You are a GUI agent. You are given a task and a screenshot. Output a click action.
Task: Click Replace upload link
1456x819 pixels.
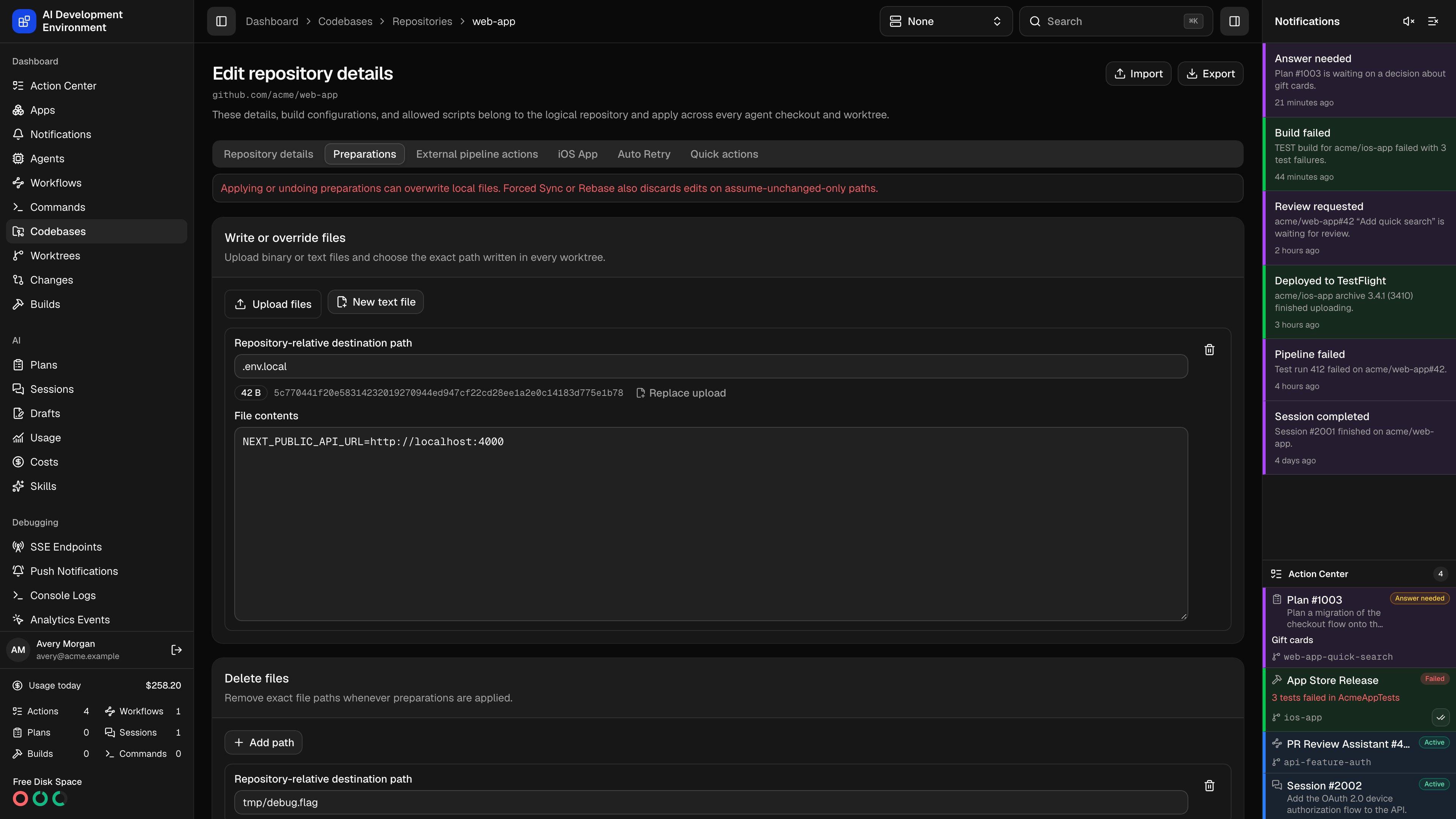681,394
